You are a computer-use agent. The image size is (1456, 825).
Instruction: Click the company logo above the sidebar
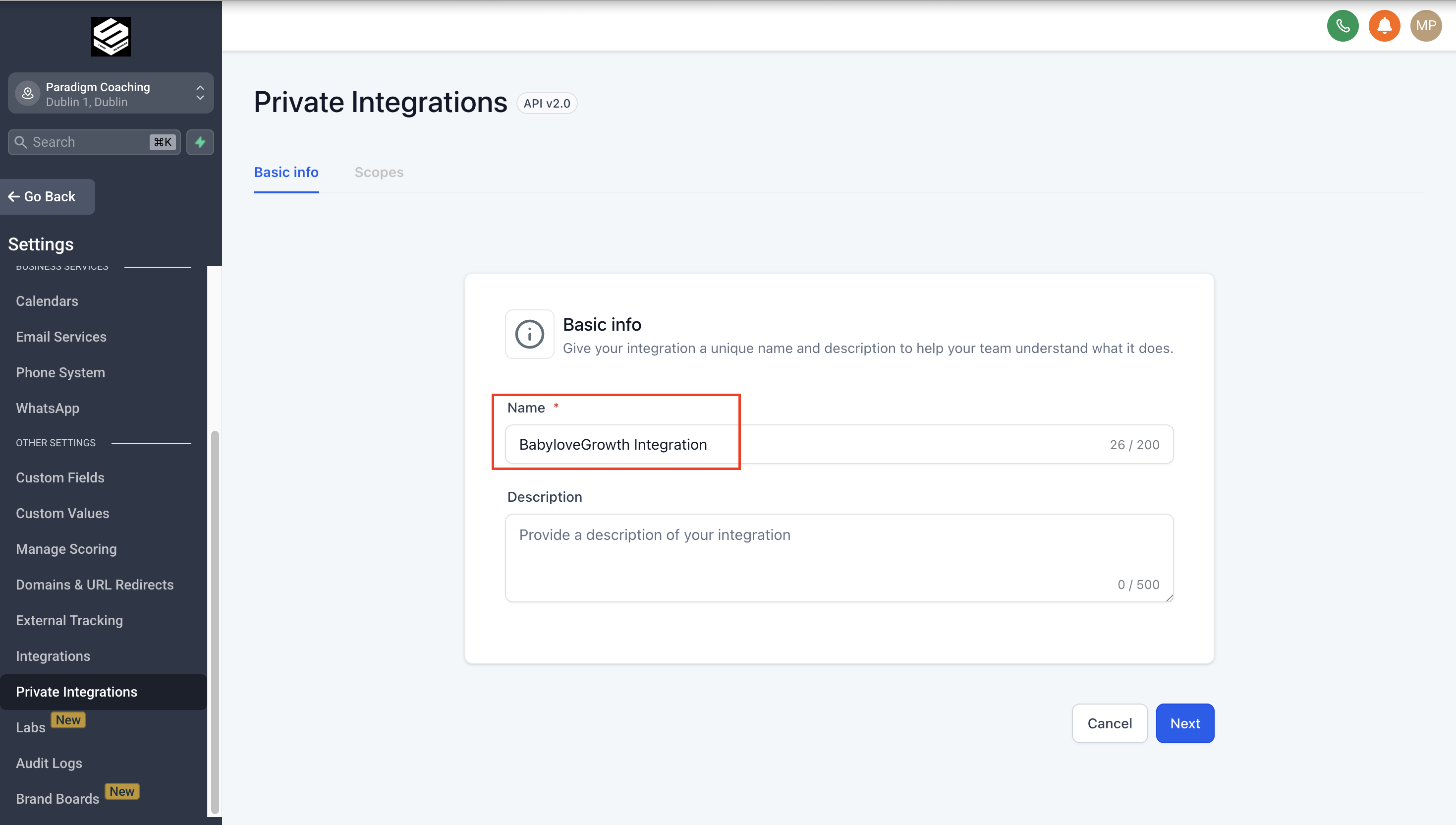(x=111, y=36)
